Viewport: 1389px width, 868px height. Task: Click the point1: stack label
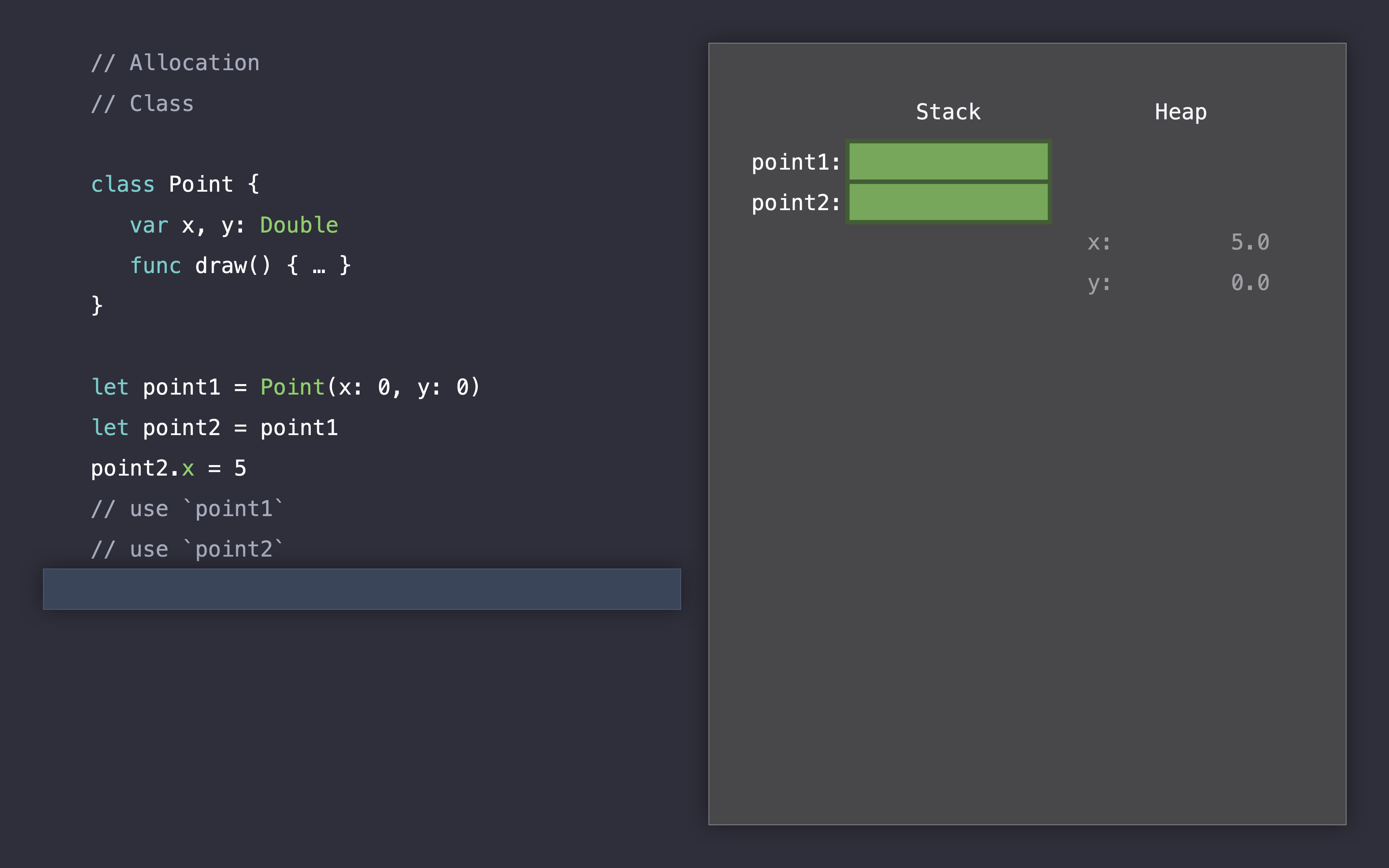click(x=795, y=162)
